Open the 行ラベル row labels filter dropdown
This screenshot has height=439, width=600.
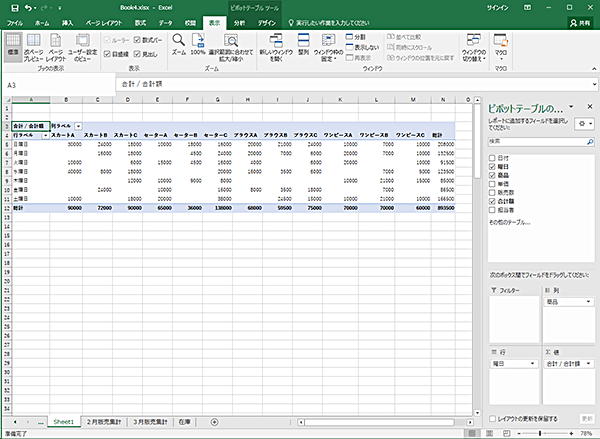click(x=46, y=135)
